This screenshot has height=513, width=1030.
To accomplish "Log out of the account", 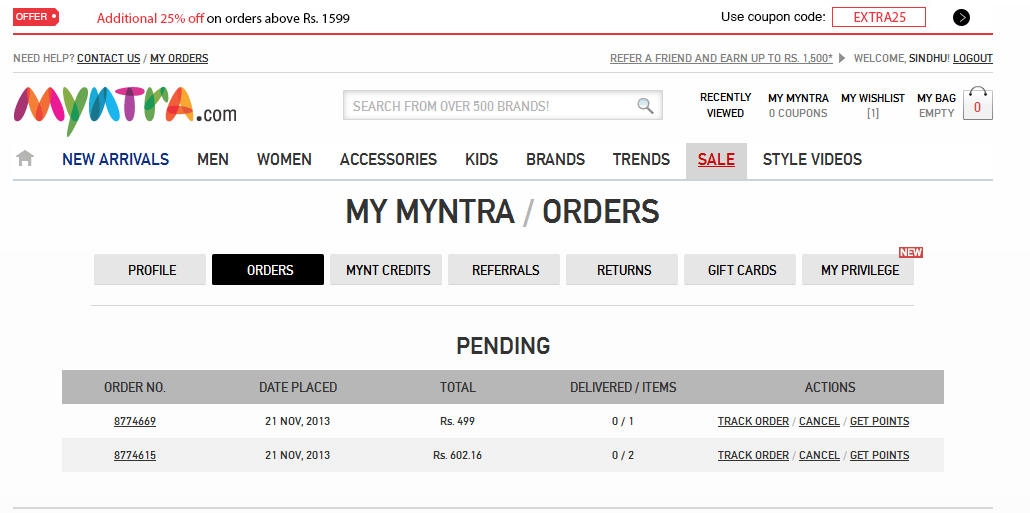I will point(972,58).
